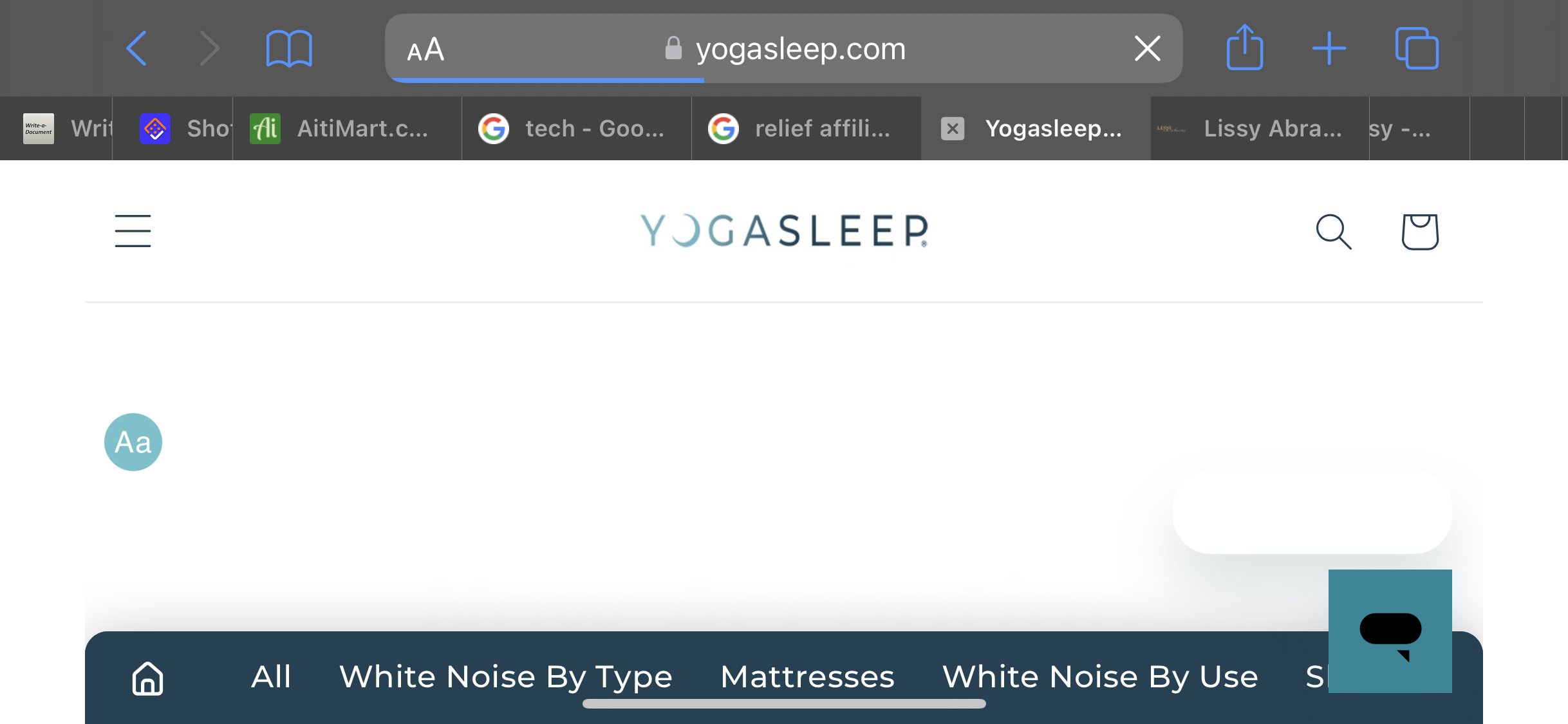The image size is (1568, 724).
Task: Open White Noise By Type category
Action: (506, 677)
